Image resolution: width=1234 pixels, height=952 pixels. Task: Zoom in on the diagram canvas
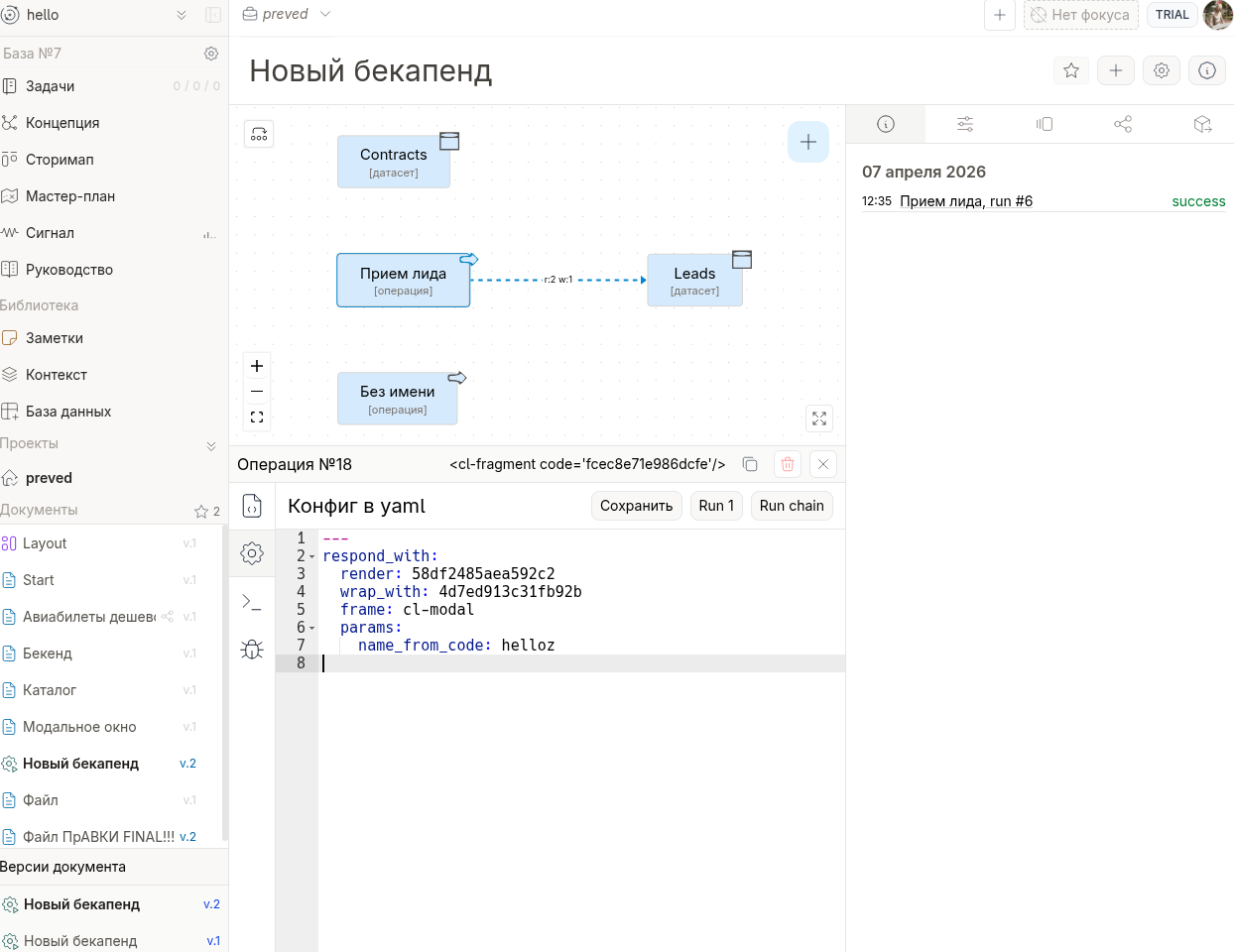[257, 366]
